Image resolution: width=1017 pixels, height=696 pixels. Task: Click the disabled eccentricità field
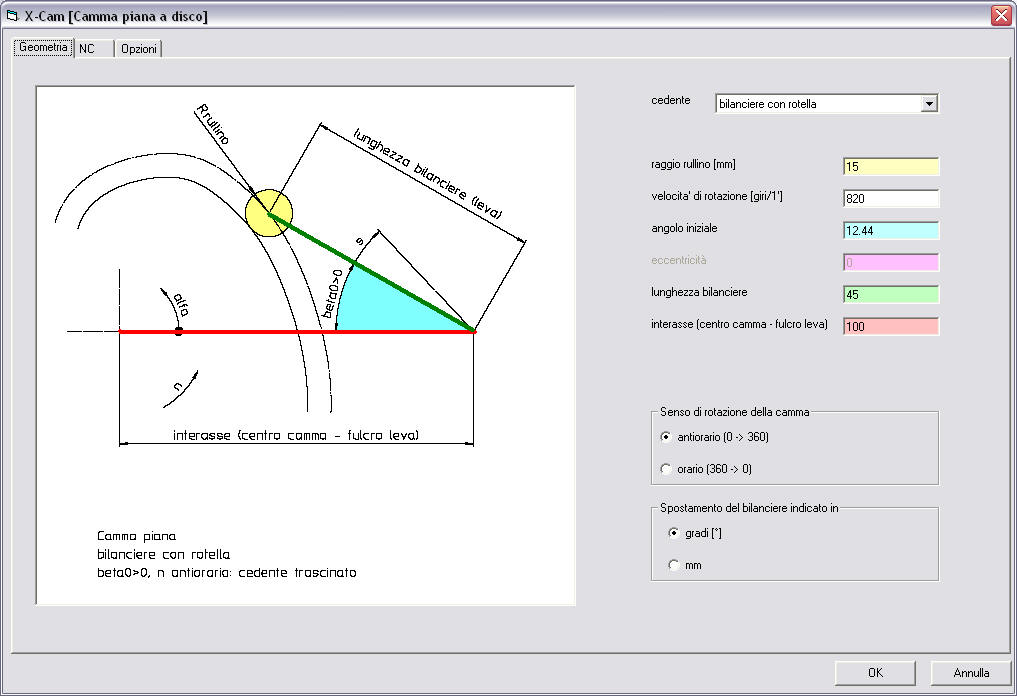[891, 263]
